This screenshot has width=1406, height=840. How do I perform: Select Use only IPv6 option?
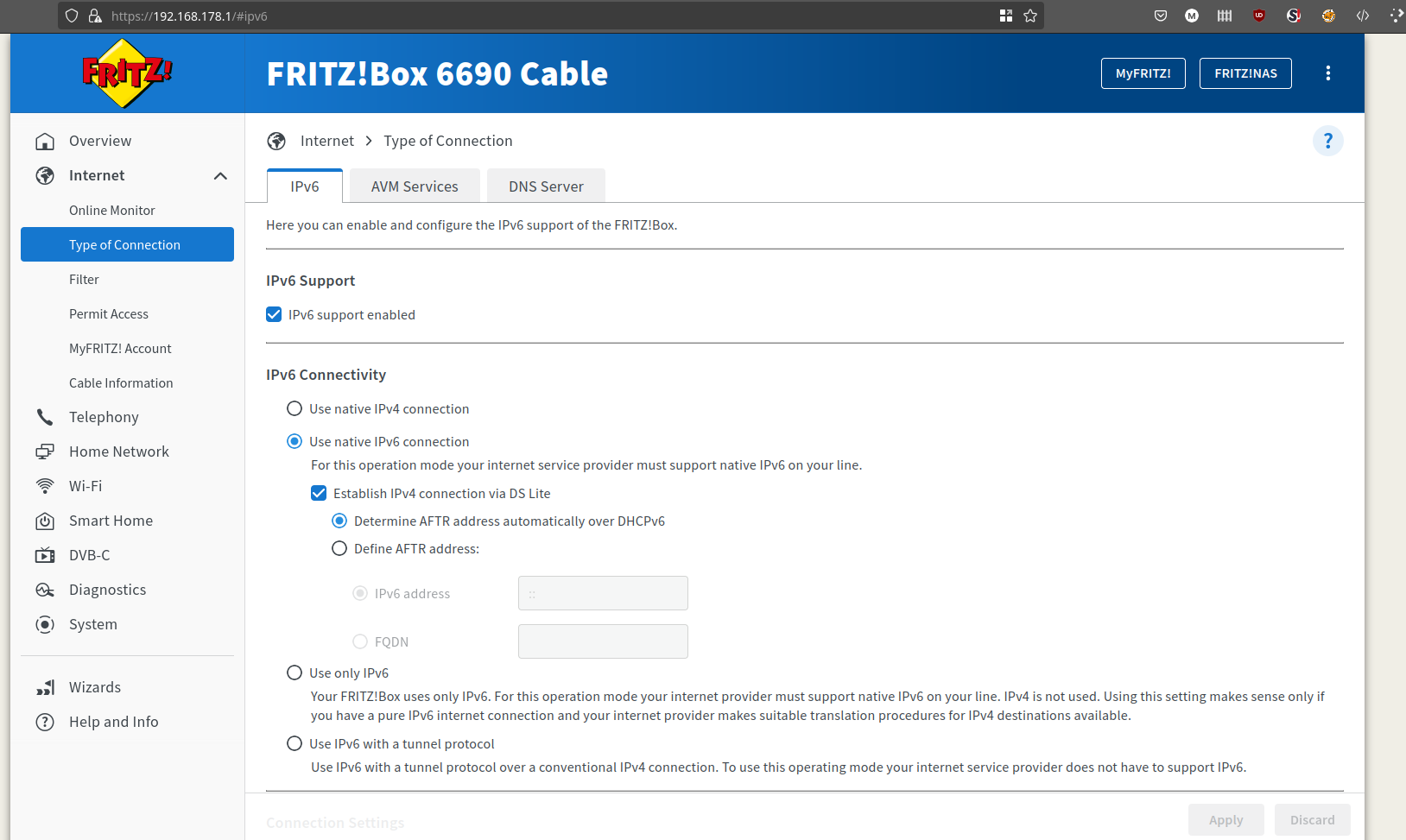tap(294, 673)
